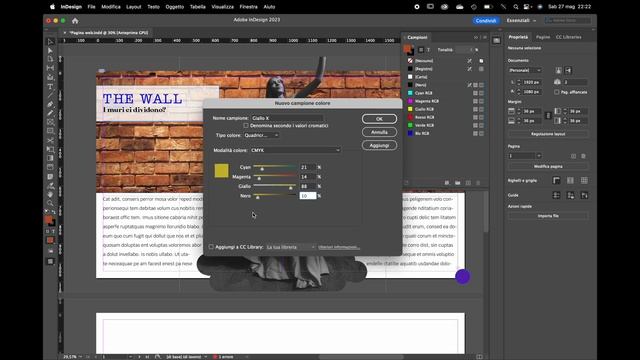The height and width of the screenshot is (360, 640).
Task: Select the Hand tool
Action: 50,194
